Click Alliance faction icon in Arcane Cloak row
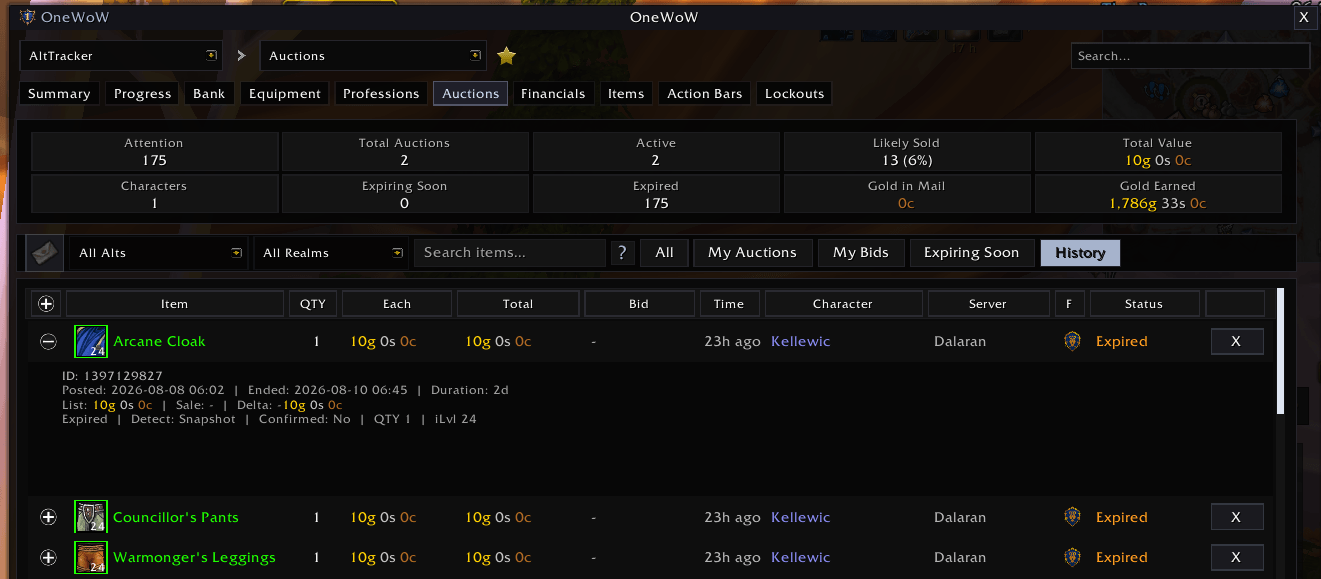Image resolution: width=1321 pixels, height=579 pixels. pyautogui.click(x=1072, y=341)
